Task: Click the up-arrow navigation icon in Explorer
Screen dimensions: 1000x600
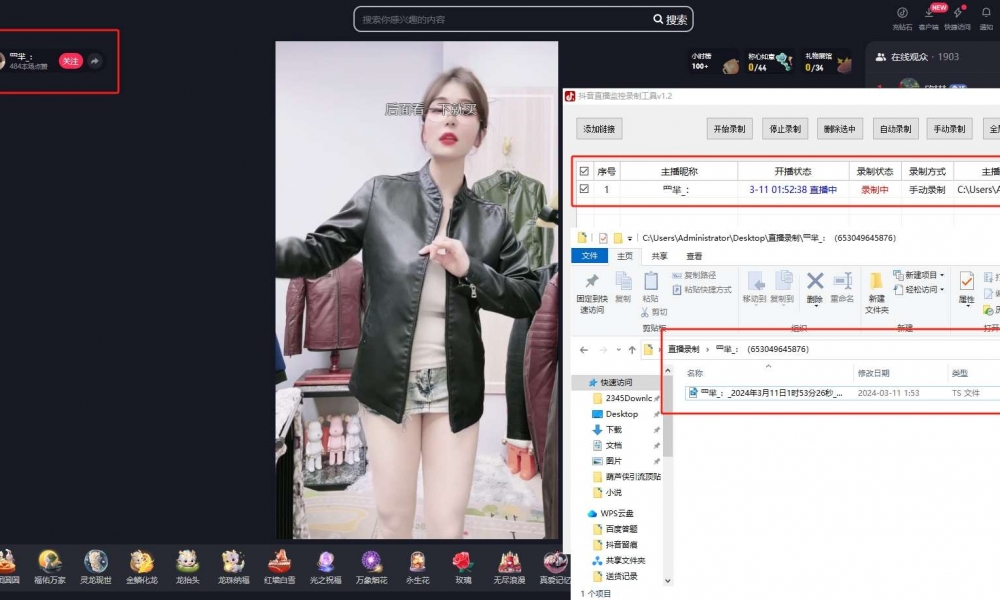Action: (632, 350)
